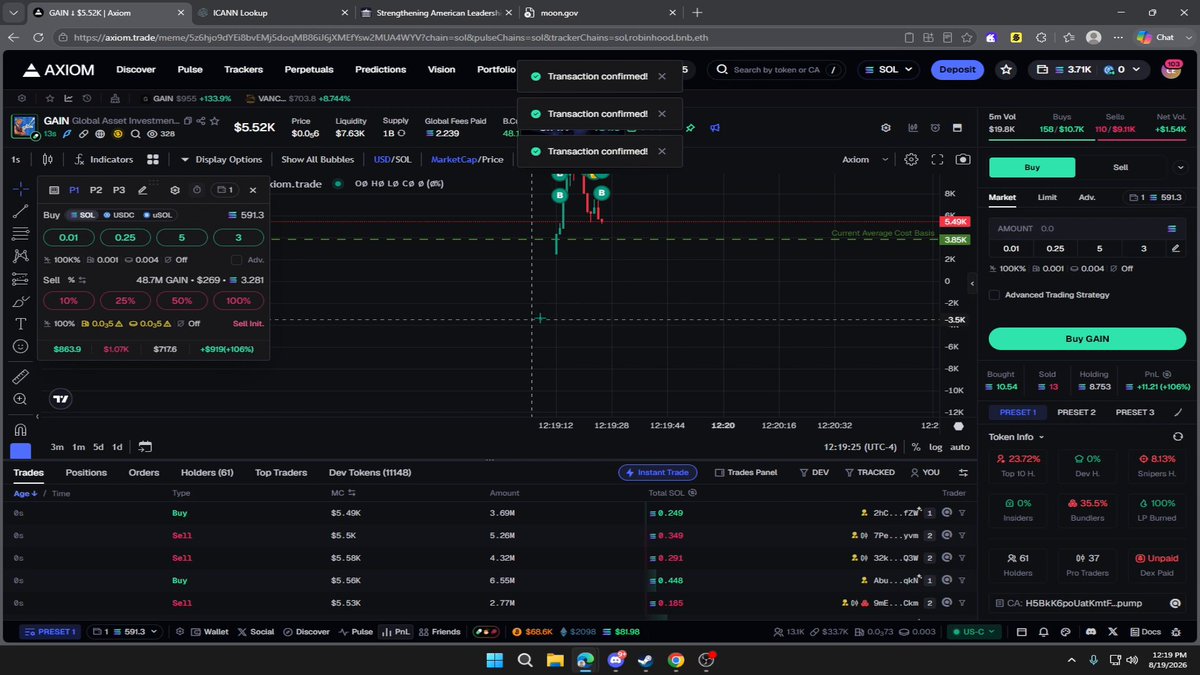Enable the Advanced Trading Strategy checkbox

tap(994, 295)
